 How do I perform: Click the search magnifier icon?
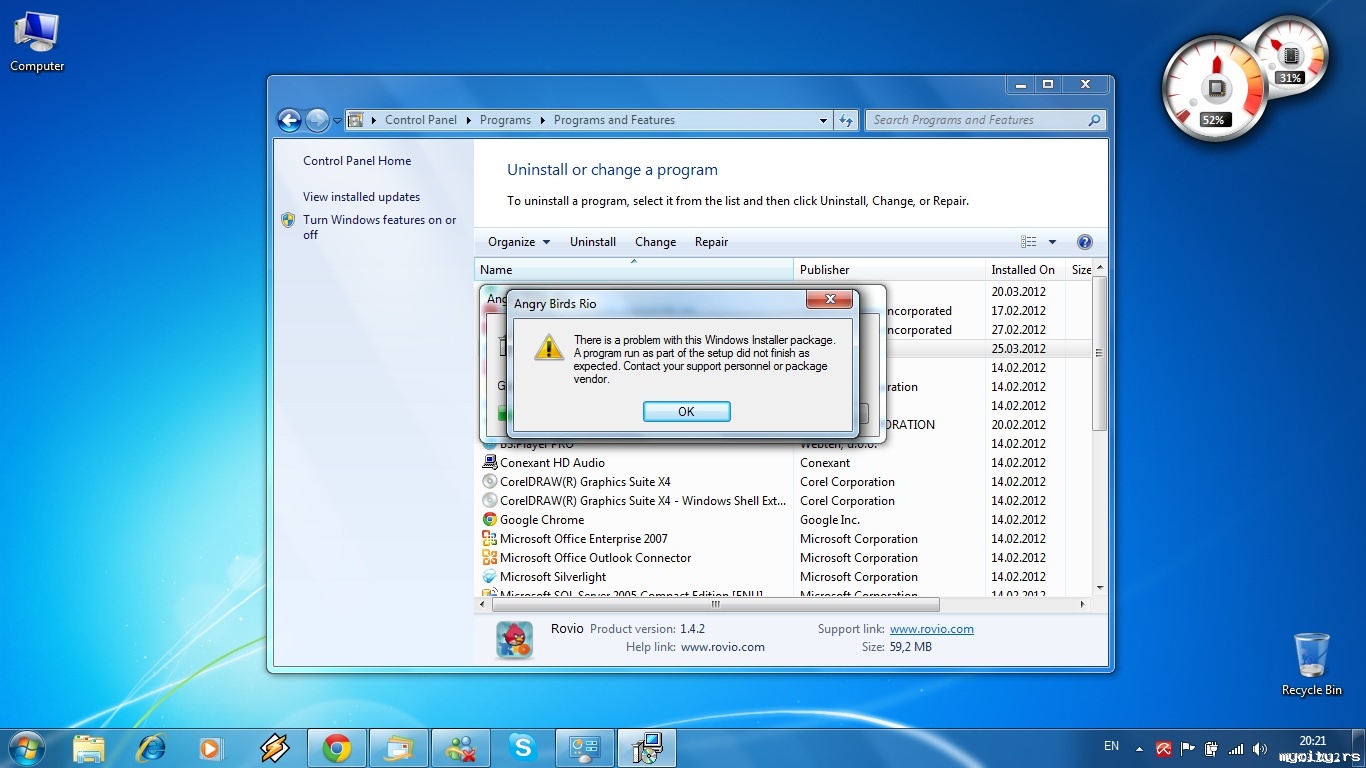[x=1094, y=120]
